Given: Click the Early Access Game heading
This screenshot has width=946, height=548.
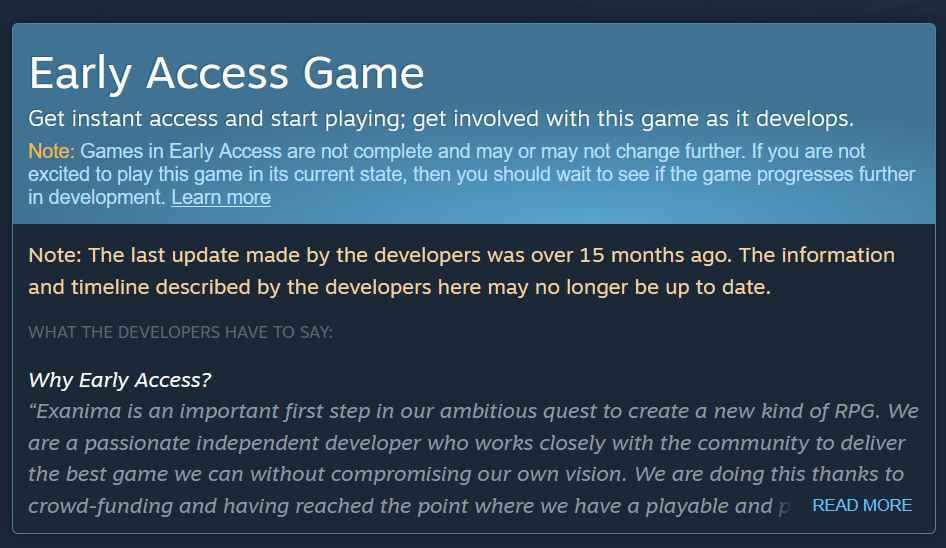Looking at the screenshot, I should (x=226, y=73).
